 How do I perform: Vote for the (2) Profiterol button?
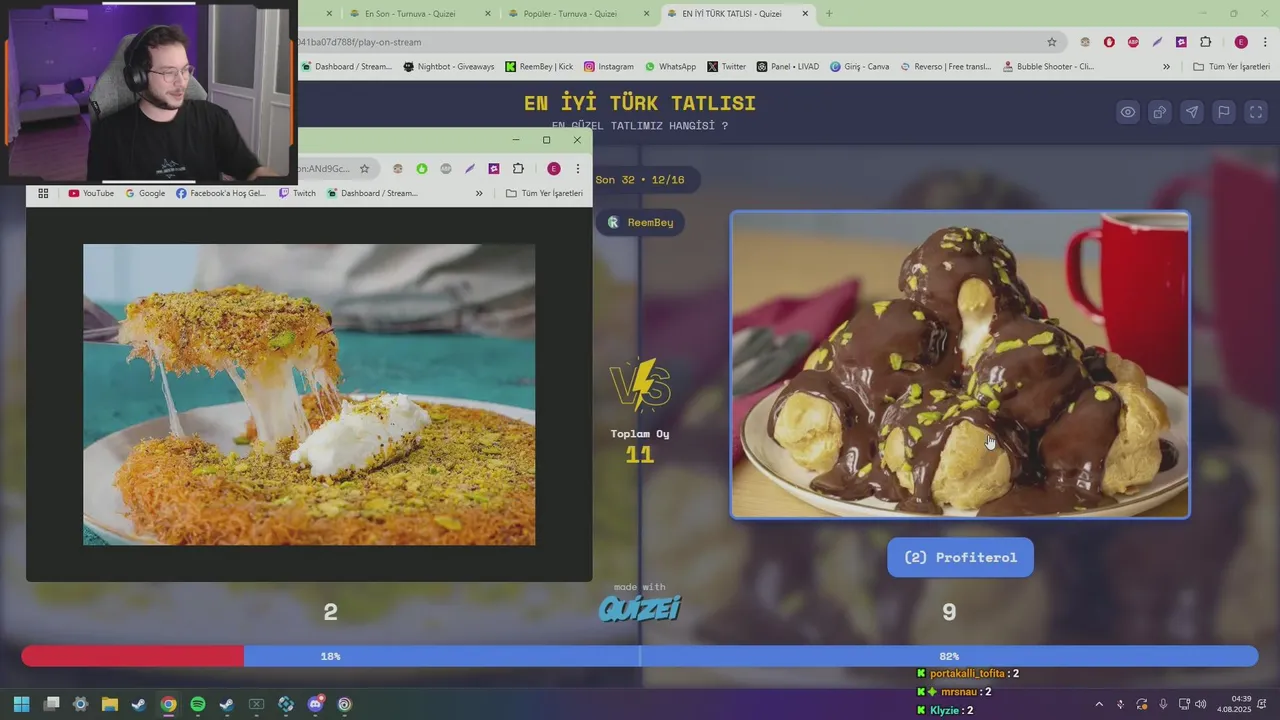tap(960, 557)
